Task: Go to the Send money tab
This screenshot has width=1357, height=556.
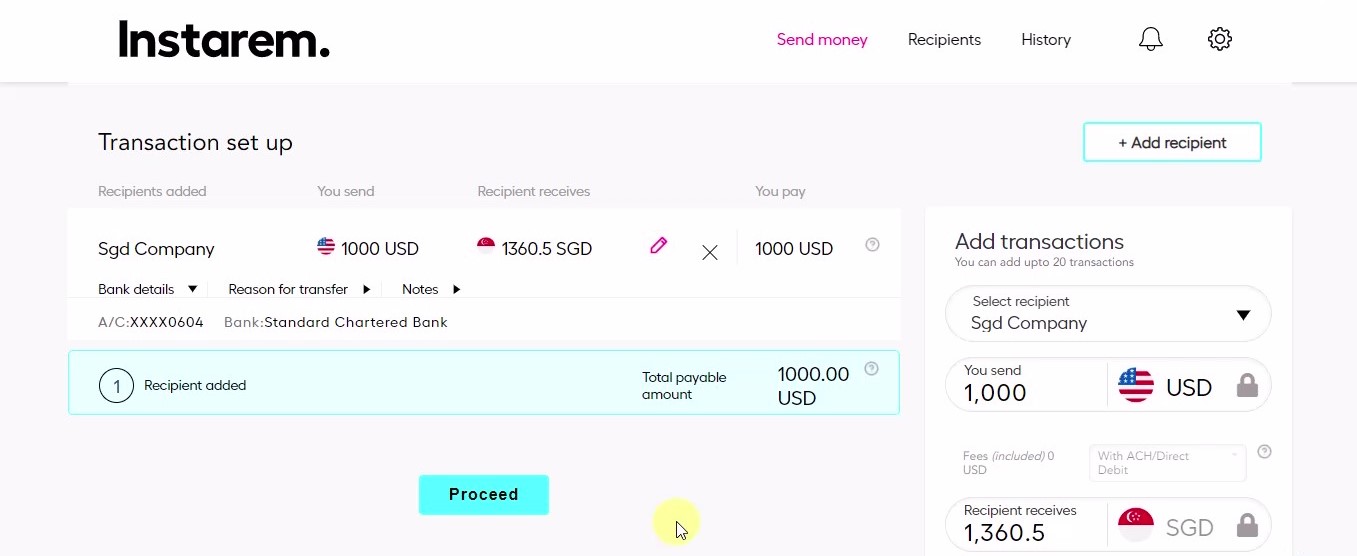Action: (x=822, y=40)
